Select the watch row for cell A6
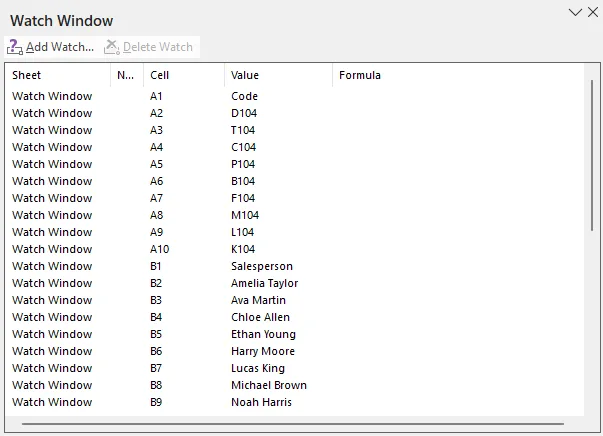This screenshot has height=436, width=603. pos(294,181)
